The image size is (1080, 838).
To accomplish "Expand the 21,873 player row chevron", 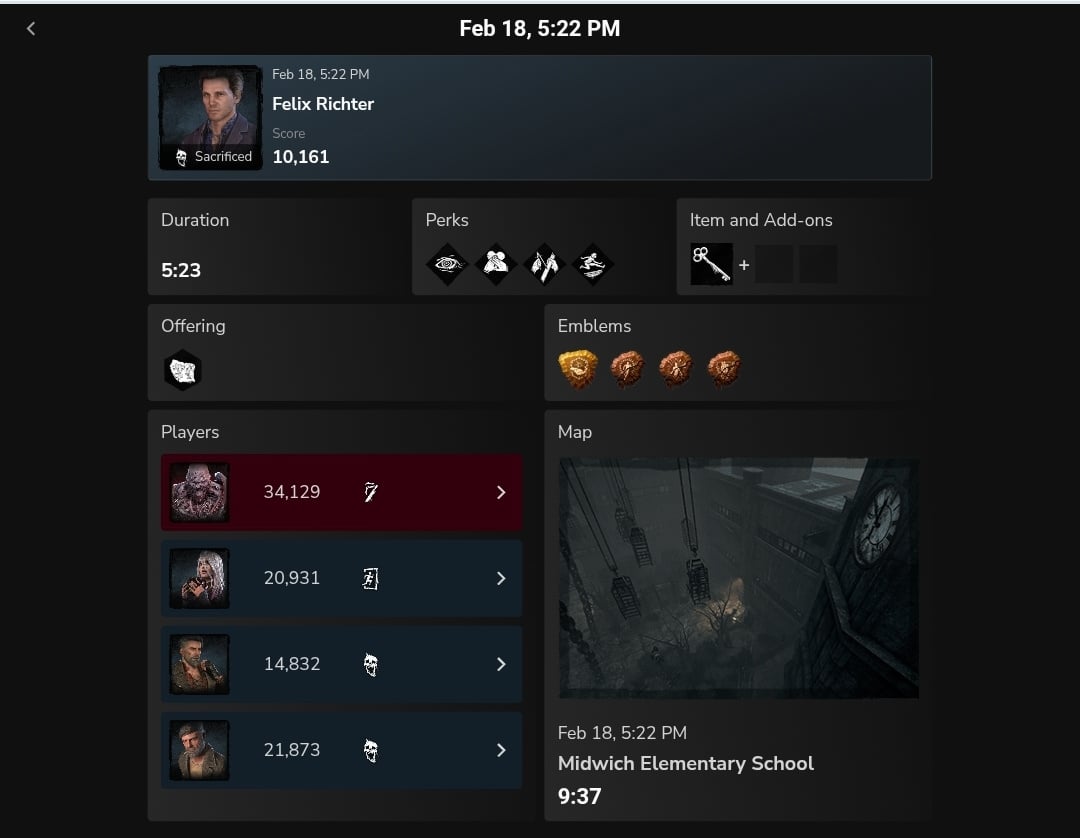I will [x=501, y=751].
